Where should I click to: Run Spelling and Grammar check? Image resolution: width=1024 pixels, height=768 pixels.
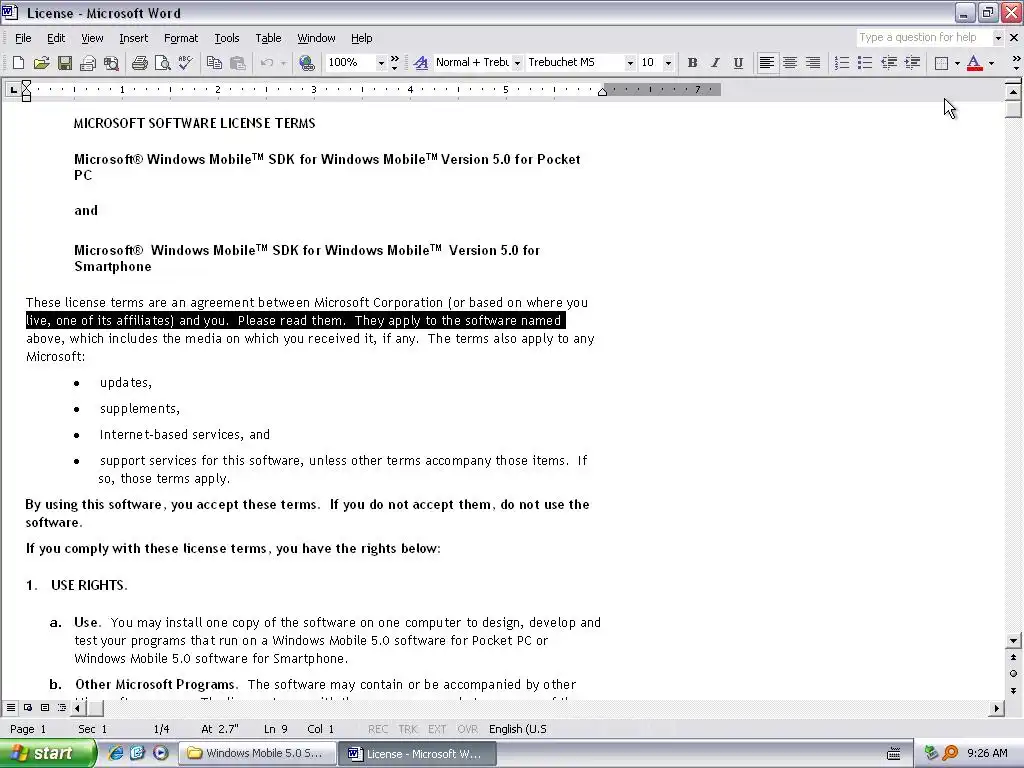[x=185, y=63]
